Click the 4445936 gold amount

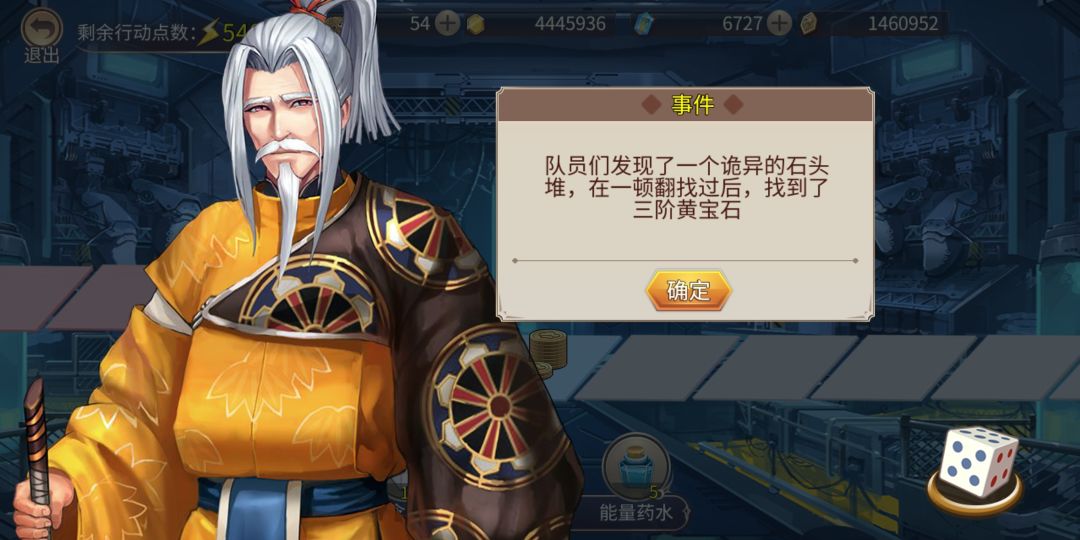click(x=570, y=24)
